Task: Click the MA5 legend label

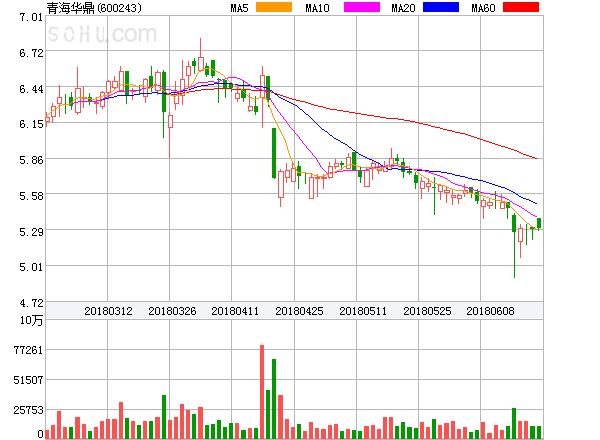Action: (x=239, y=8)
